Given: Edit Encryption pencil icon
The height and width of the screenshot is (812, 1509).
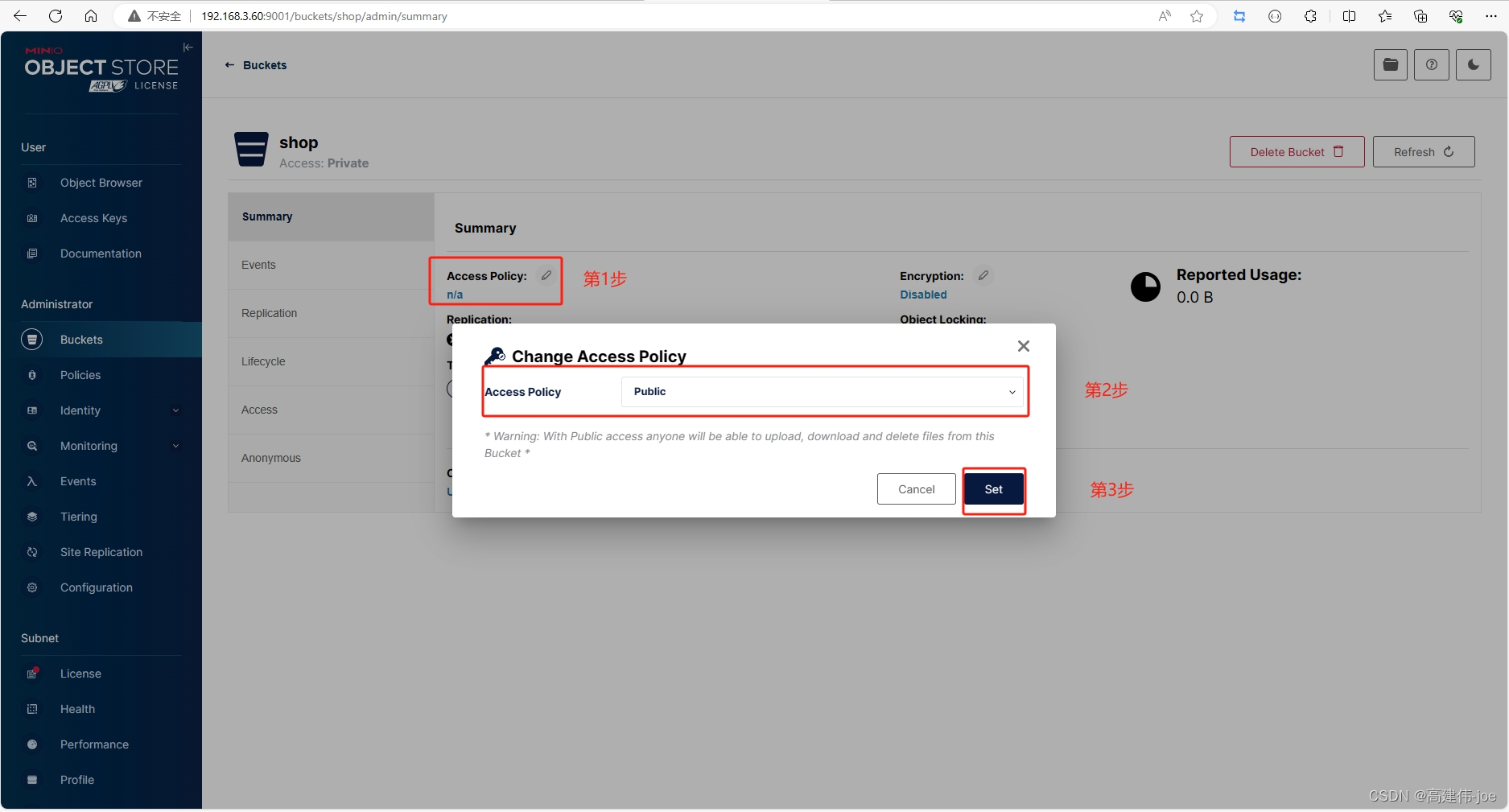Looking at the screenshot, I should click(983, 275).
